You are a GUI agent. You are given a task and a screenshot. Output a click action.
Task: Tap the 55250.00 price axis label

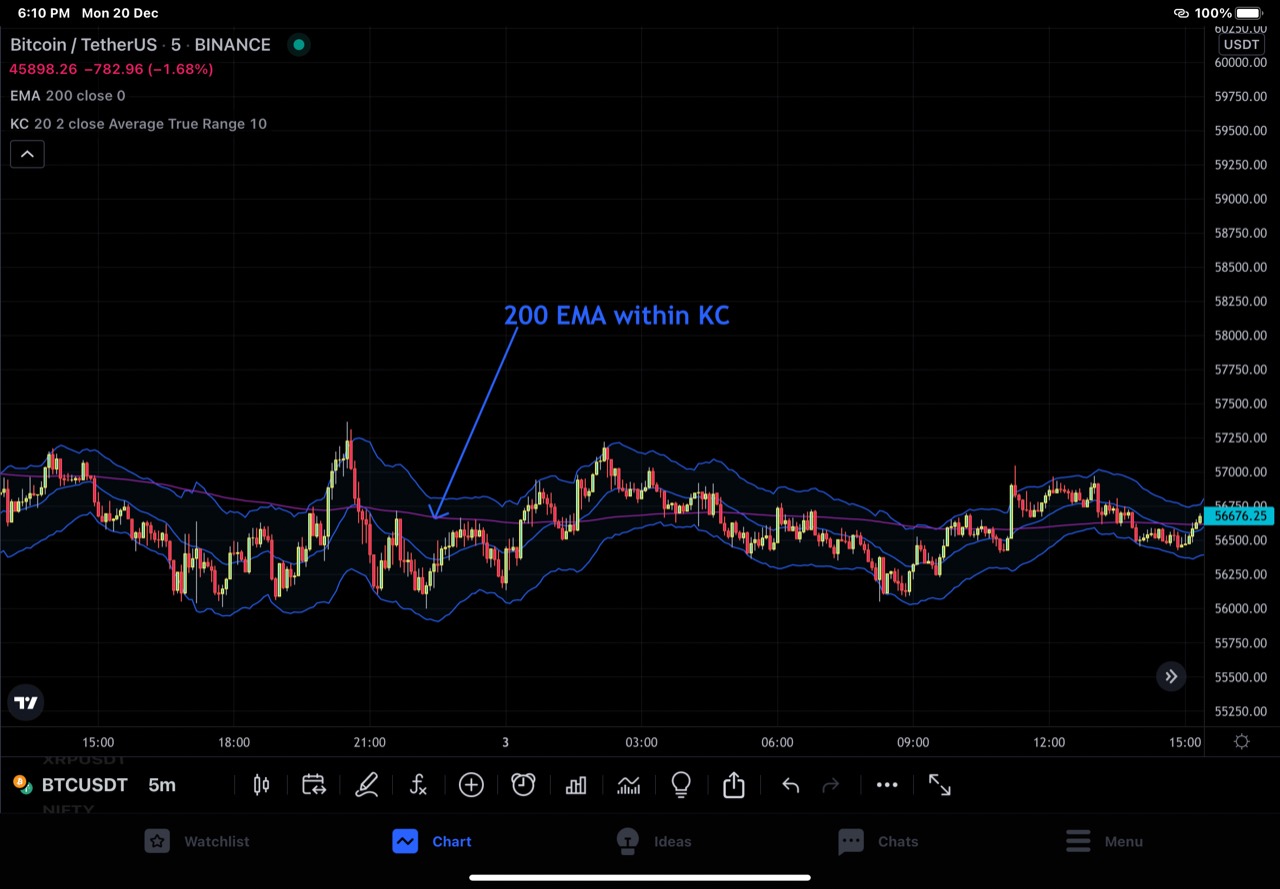(1241, 712)
